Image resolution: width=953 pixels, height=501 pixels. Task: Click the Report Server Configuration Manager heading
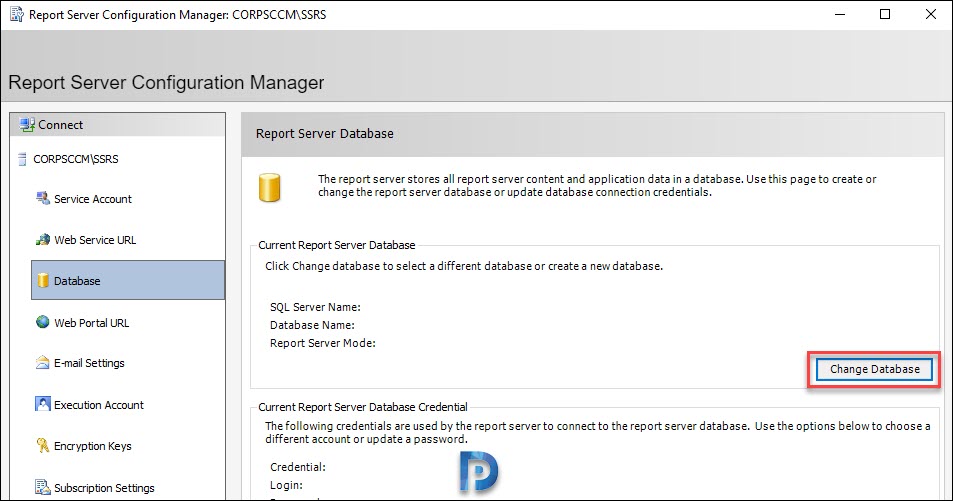tap(166, 83)
